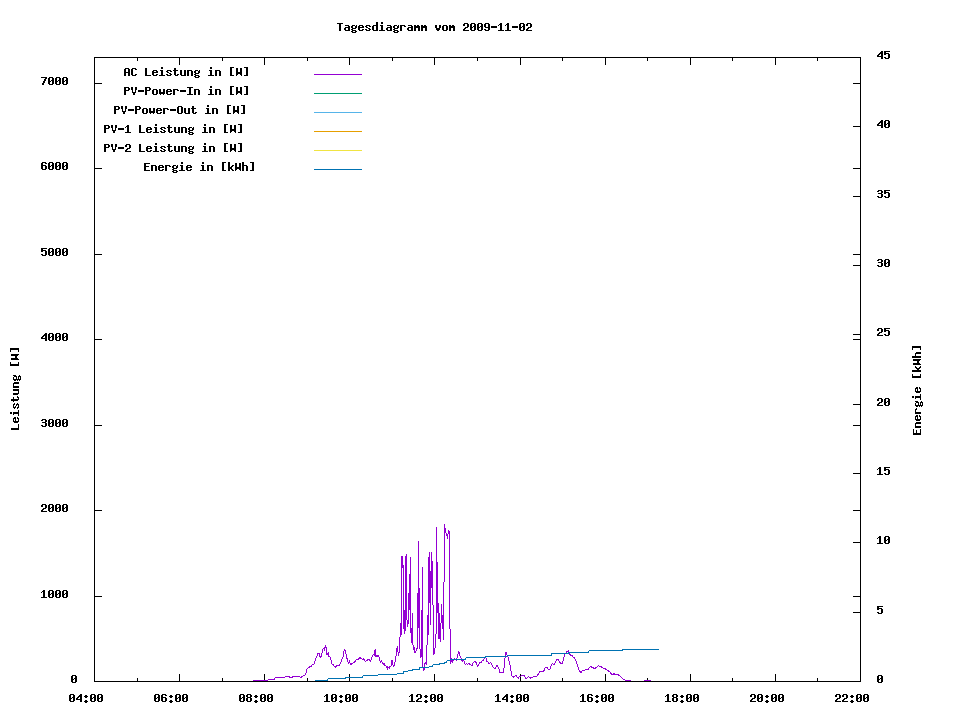Click the light blue PV-Power-Out legend line

337,112
